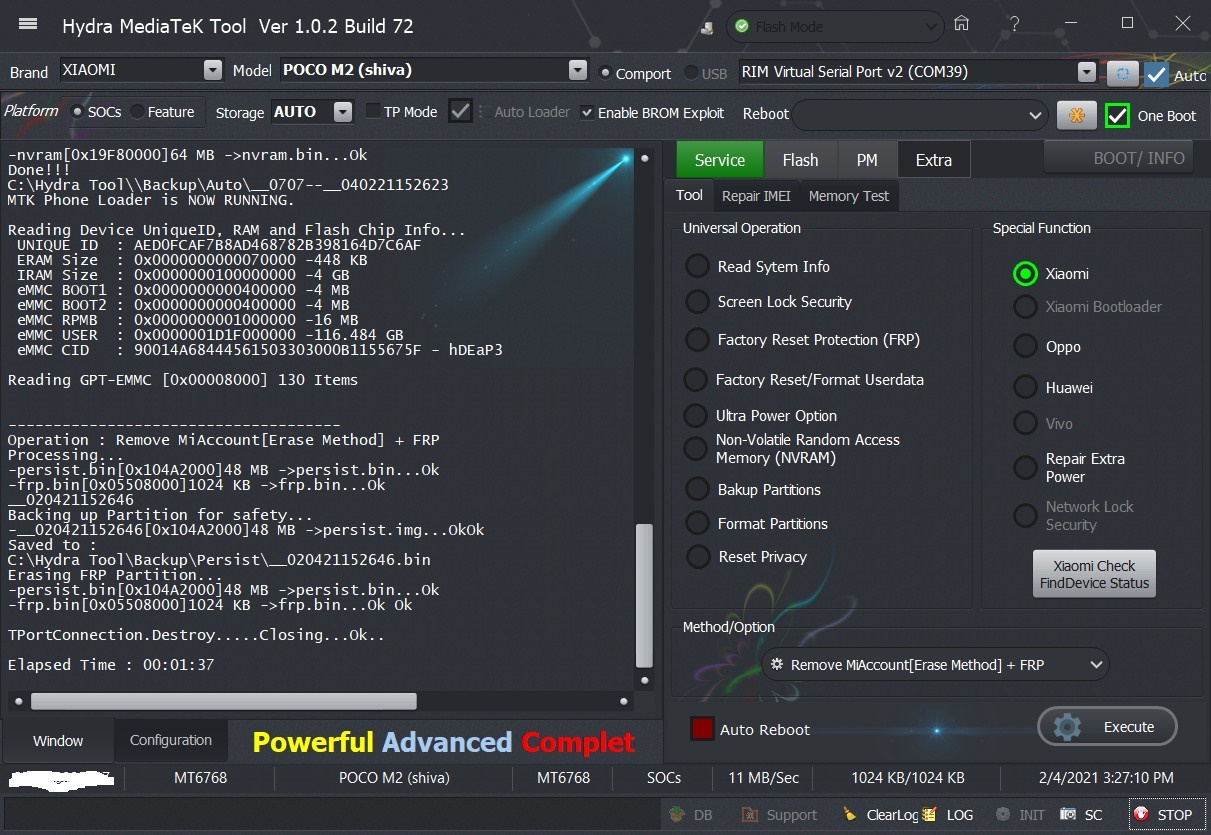The image size is (1211, 835).
Task: Click the log horizontal scrollbar thumb
Action: [223, 702]
